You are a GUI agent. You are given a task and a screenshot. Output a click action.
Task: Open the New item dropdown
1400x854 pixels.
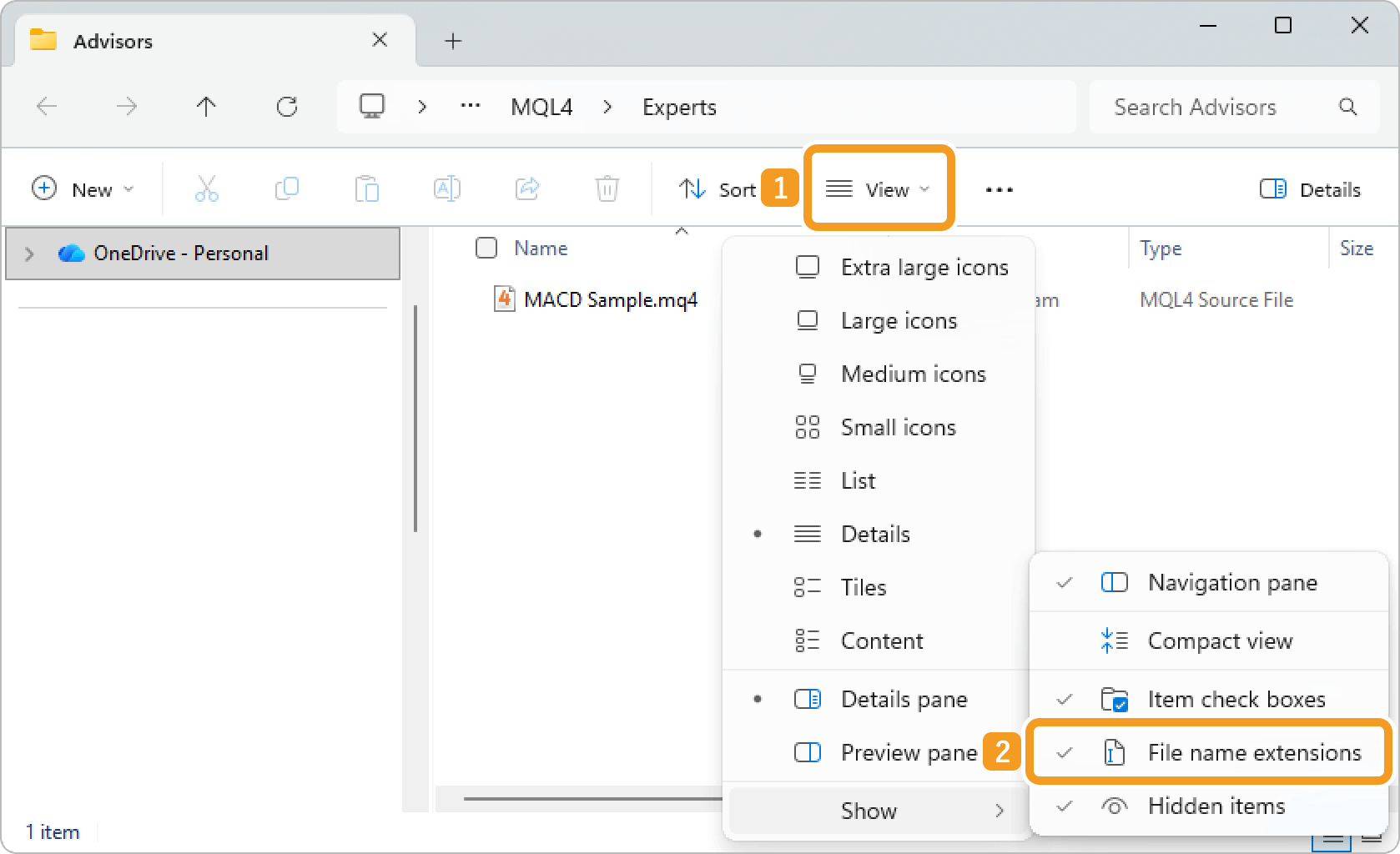pyautogui.click(x=83, y=189)
